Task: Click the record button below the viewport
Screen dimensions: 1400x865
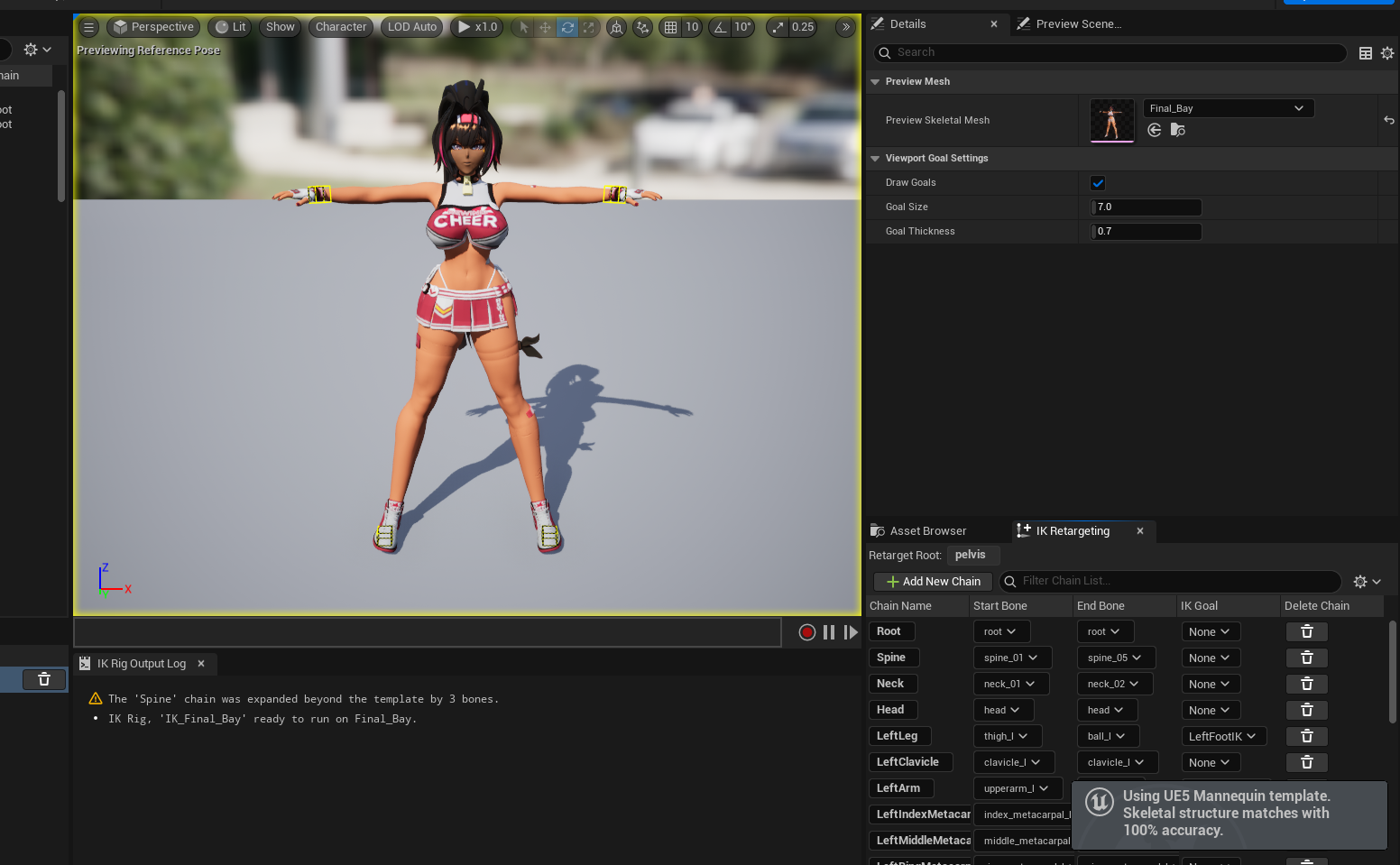Action: [x=807, y=632]
